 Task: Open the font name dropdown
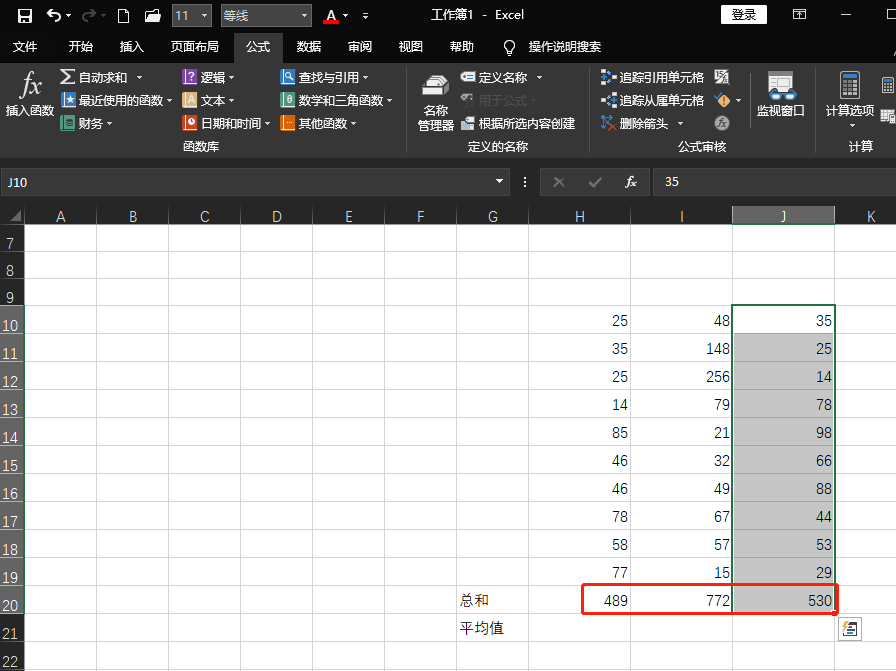pyautogui.click(x=302, y=15)
